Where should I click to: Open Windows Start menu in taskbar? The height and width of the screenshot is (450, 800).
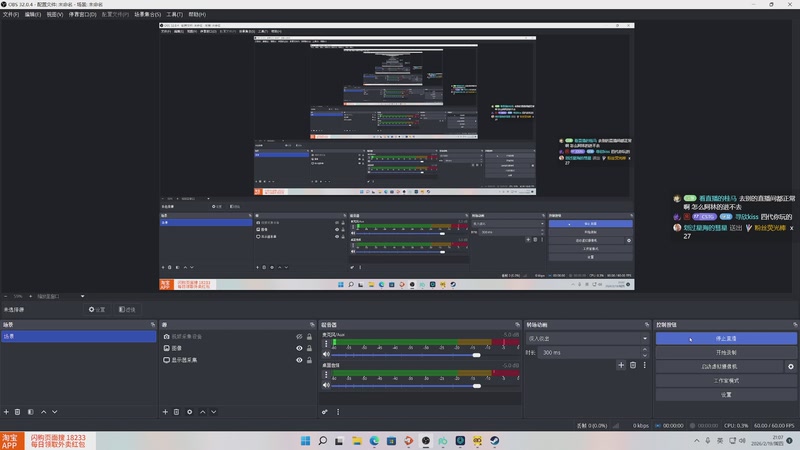(x=305, y=441)
